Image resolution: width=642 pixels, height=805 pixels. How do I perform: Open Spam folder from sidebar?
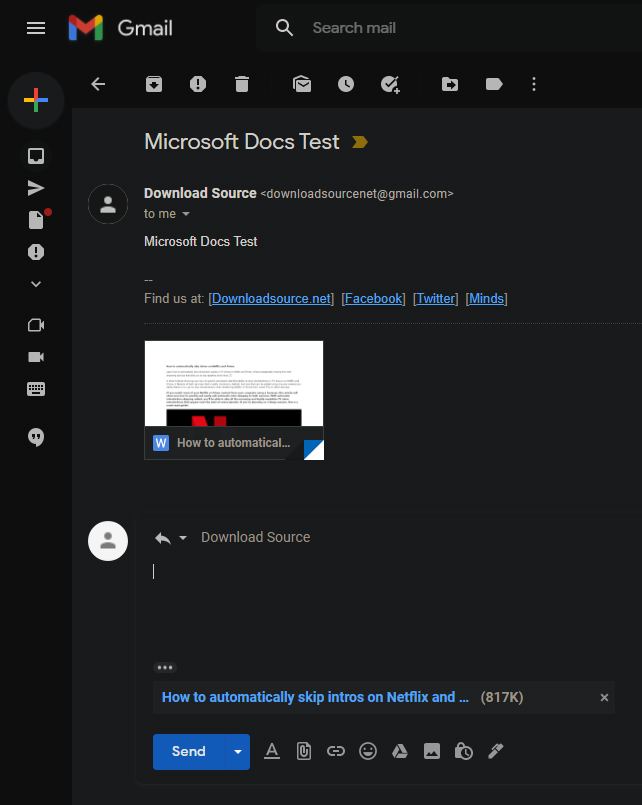[x=36, y=252]
